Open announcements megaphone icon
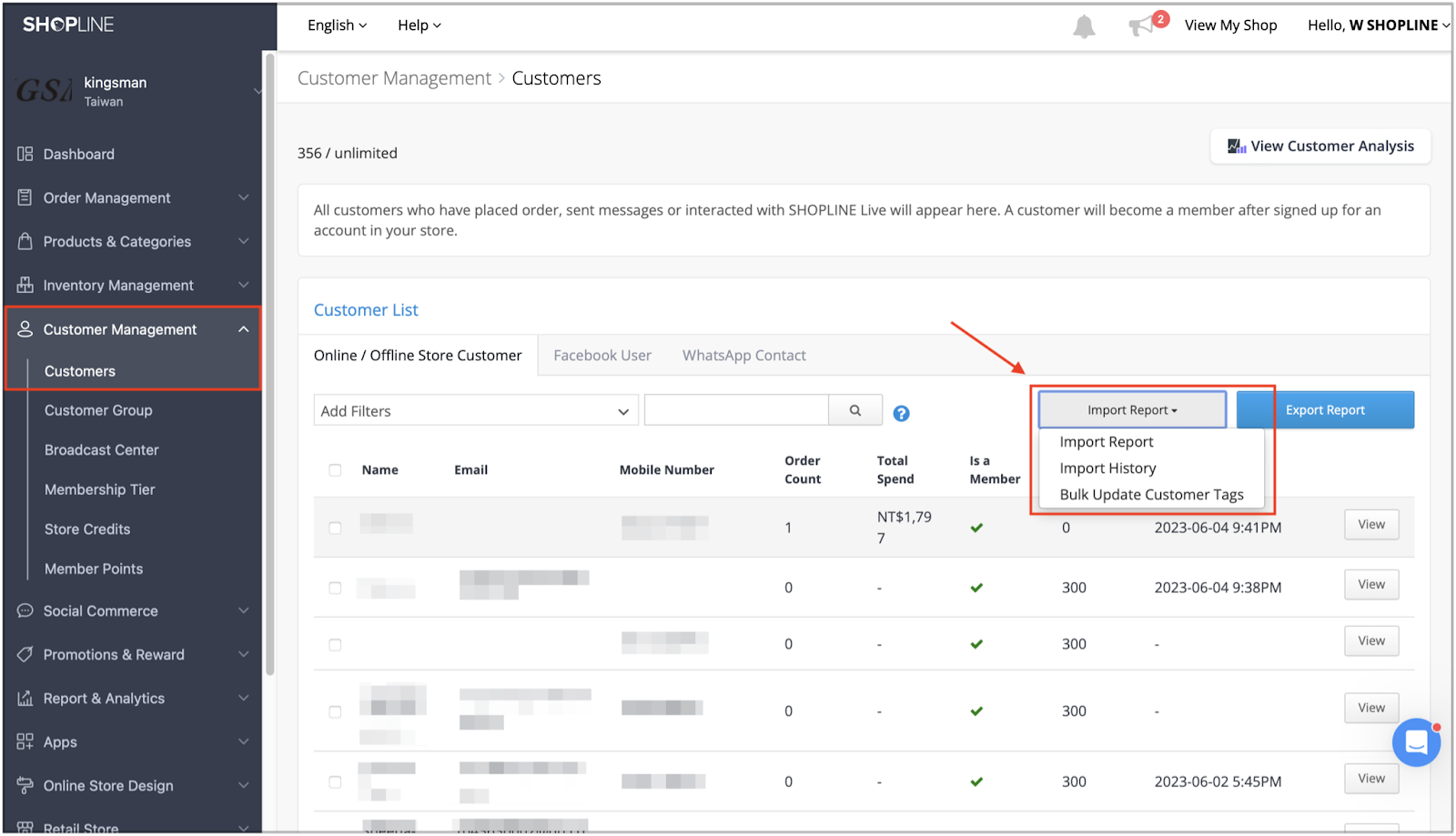 click(1141, 25)
